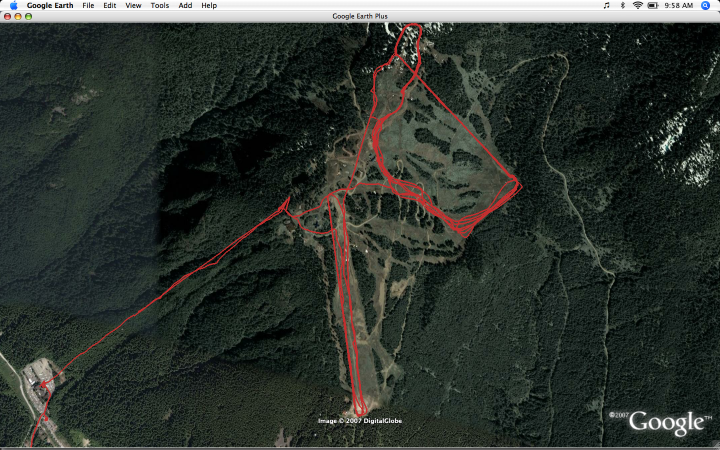
Task: Click the Bluetooth status icon
Action: tap(623, 6)
